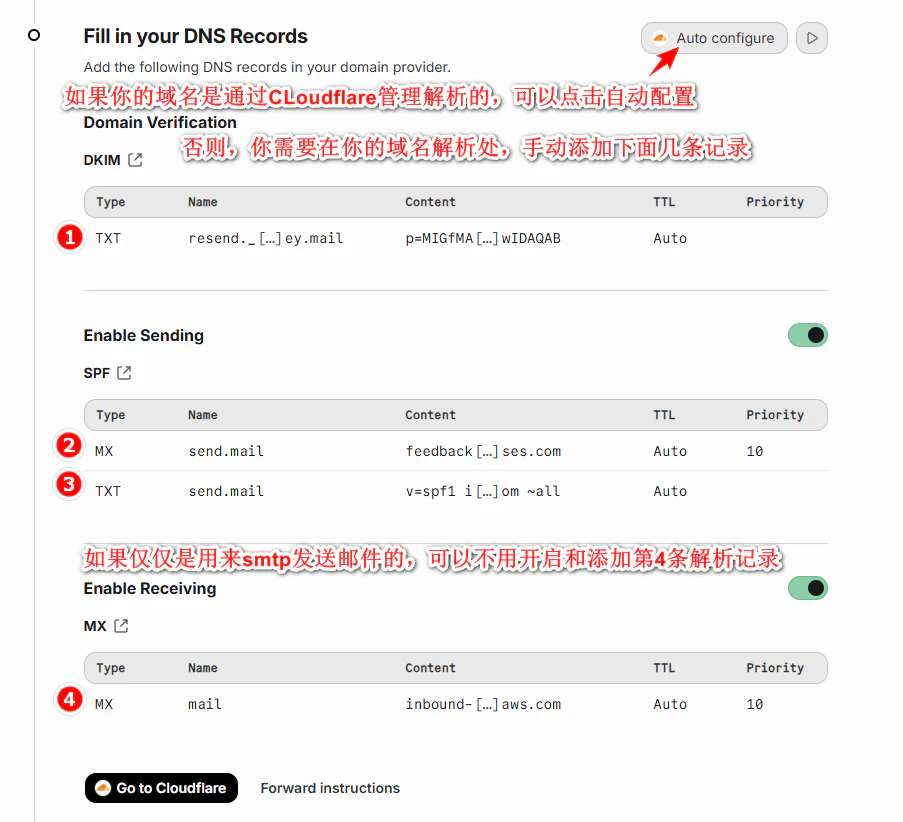Open the DKIM external link icon
The height and width of the screenshot is (822, 903).
136,159
